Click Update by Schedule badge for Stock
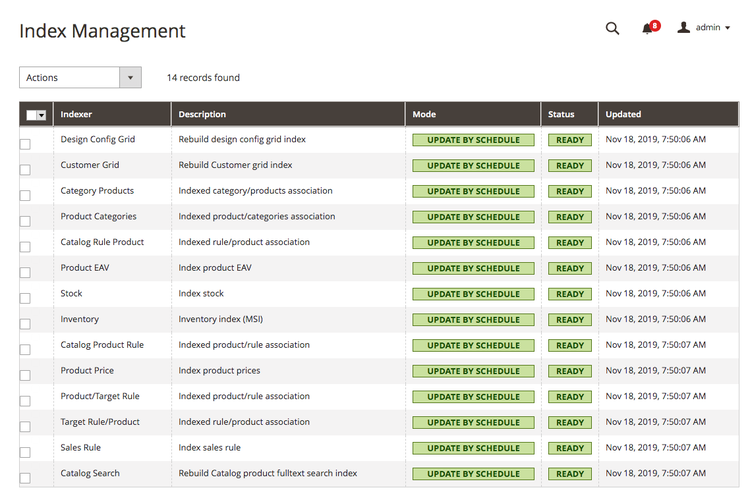This screenshot has width=750, height=494. tap(473, 294)
